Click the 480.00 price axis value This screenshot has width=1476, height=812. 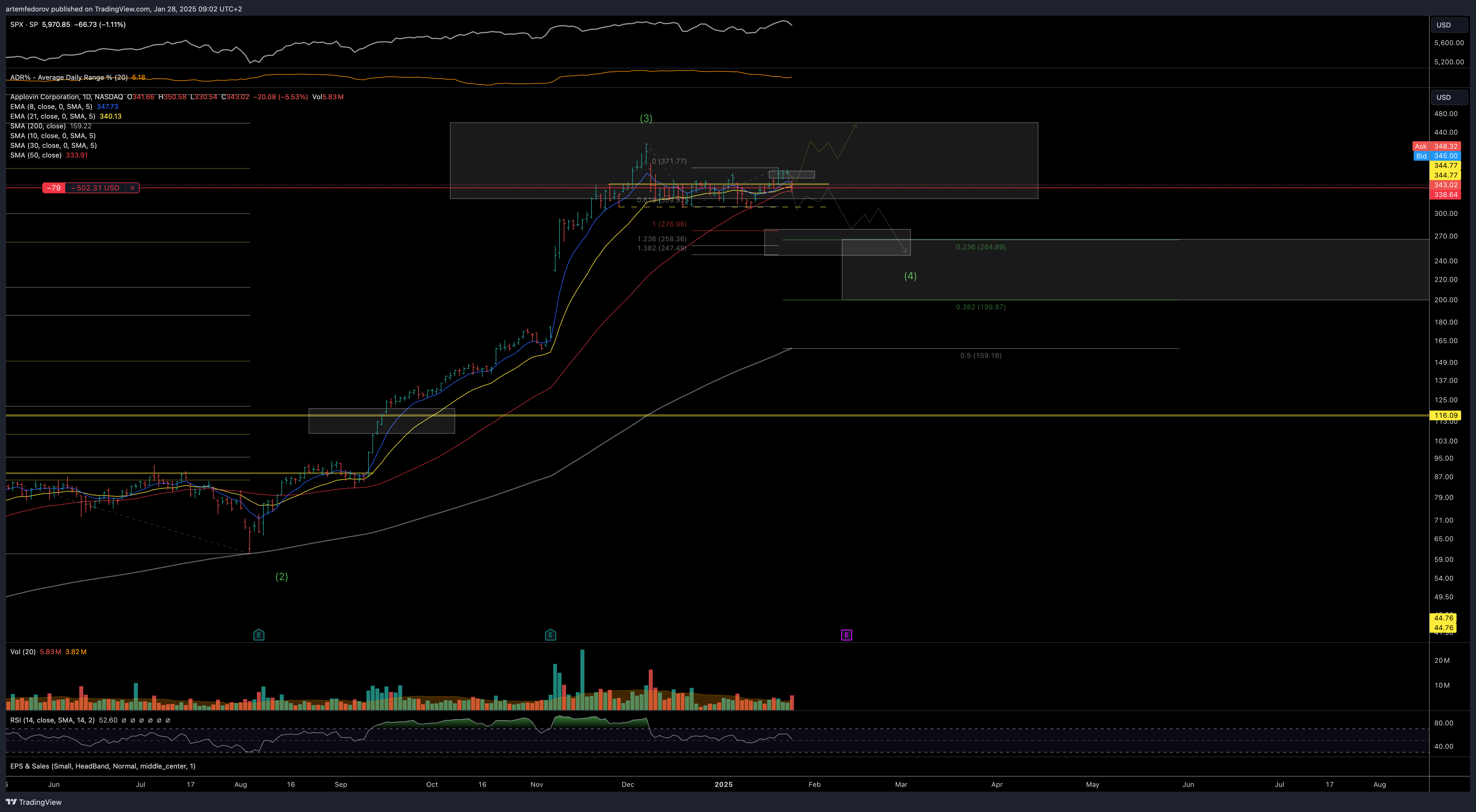1446,114
